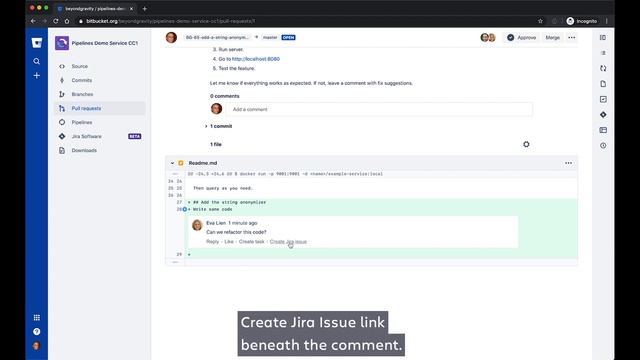Click the pull request author avatar
The height and width of the screenshot is (360, 640).
[x=171, y=38]
